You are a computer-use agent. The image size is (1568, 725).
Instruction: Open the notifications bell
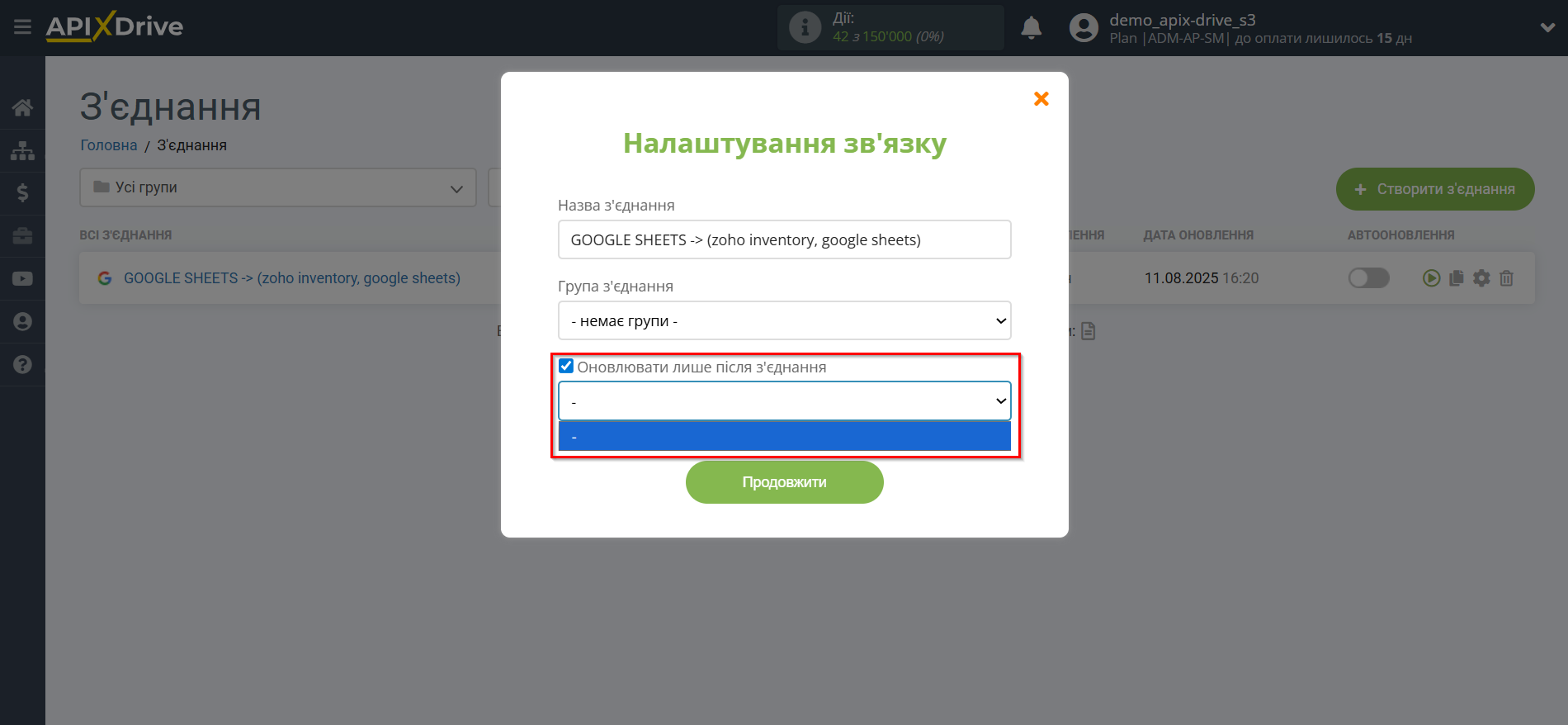[1031, 28]
